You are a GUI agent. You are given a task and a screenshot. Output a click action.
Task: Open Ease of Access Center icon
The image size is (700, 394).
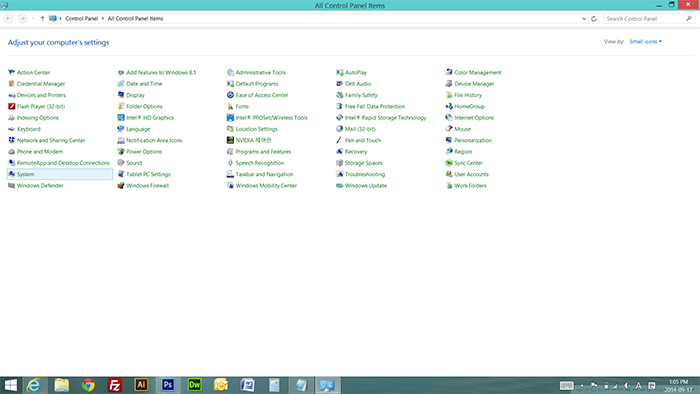point(230,95)
